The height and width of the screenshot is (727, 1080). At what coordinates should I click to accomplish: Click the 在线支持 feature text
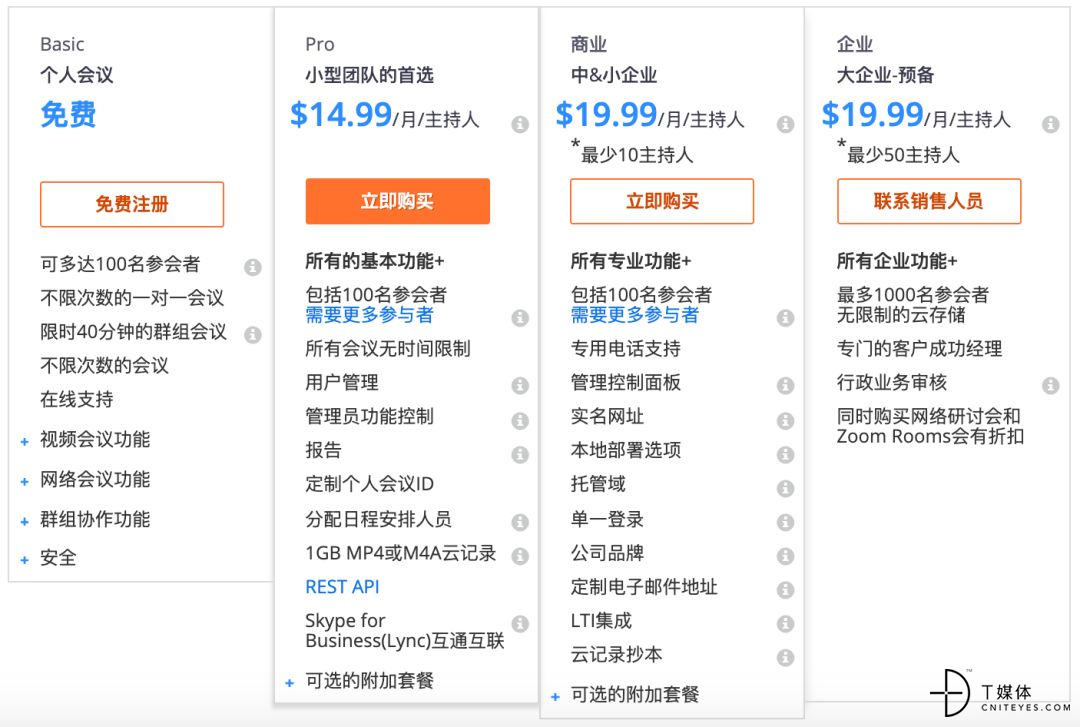77,399
